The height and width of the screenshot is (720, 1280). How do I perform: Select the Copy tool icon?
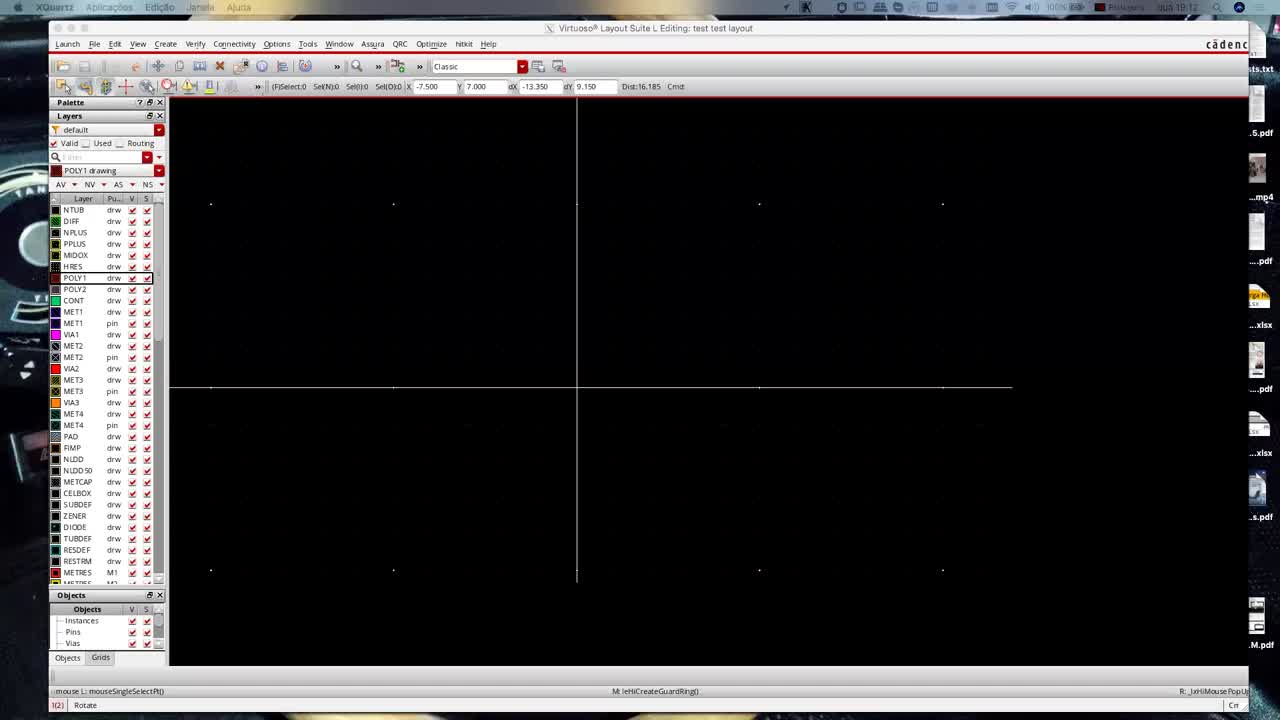(x=179, y=66)
